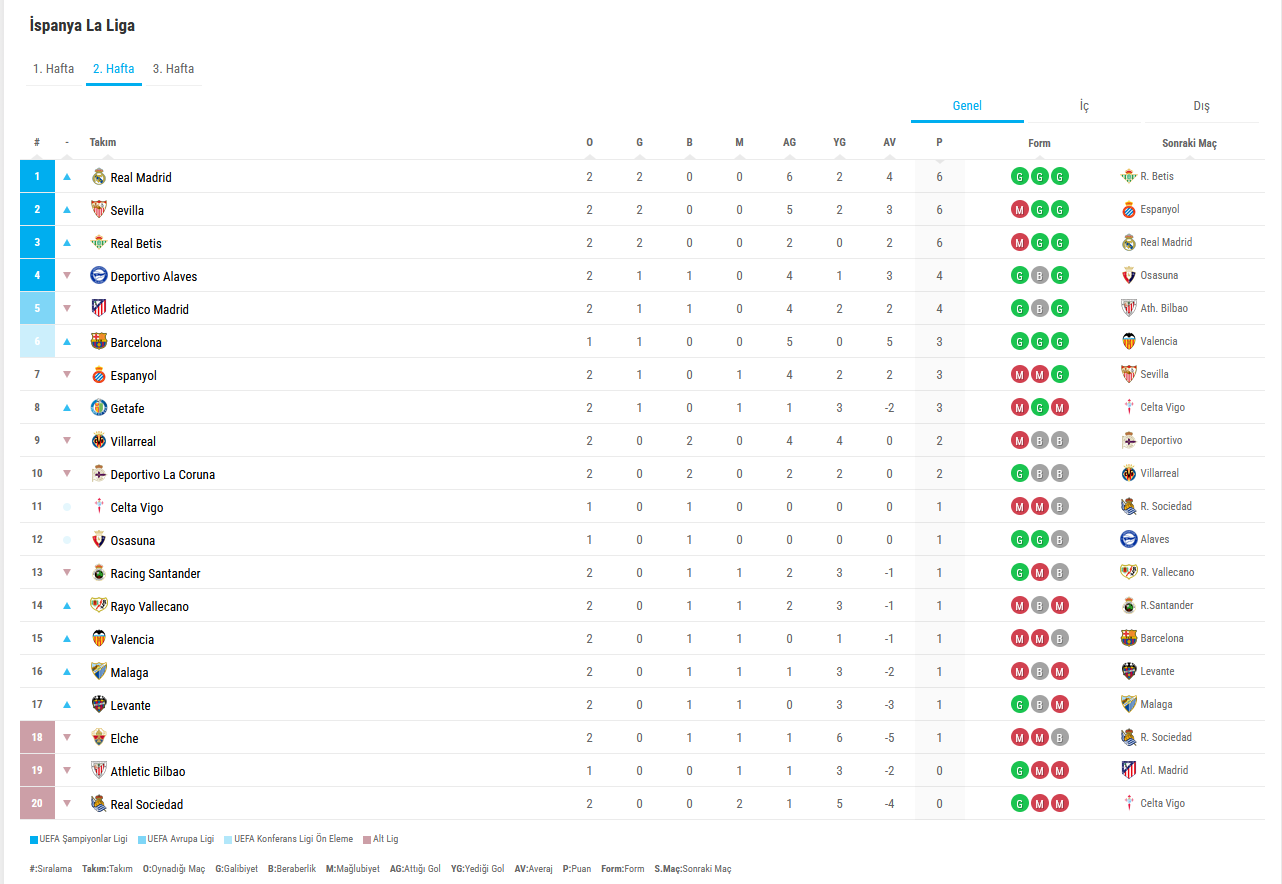
Task: Click Atl. Madrid crest in Athletic Bilbao's next match
Action: point(1129,770)
